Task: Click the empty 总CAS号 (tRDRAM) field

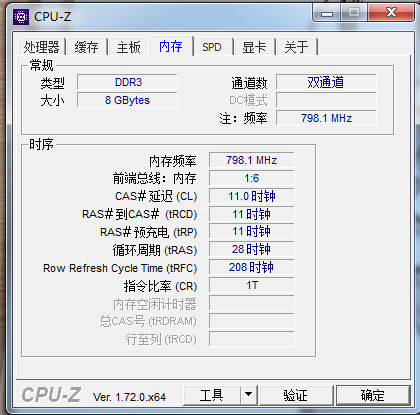Action: 252,321
